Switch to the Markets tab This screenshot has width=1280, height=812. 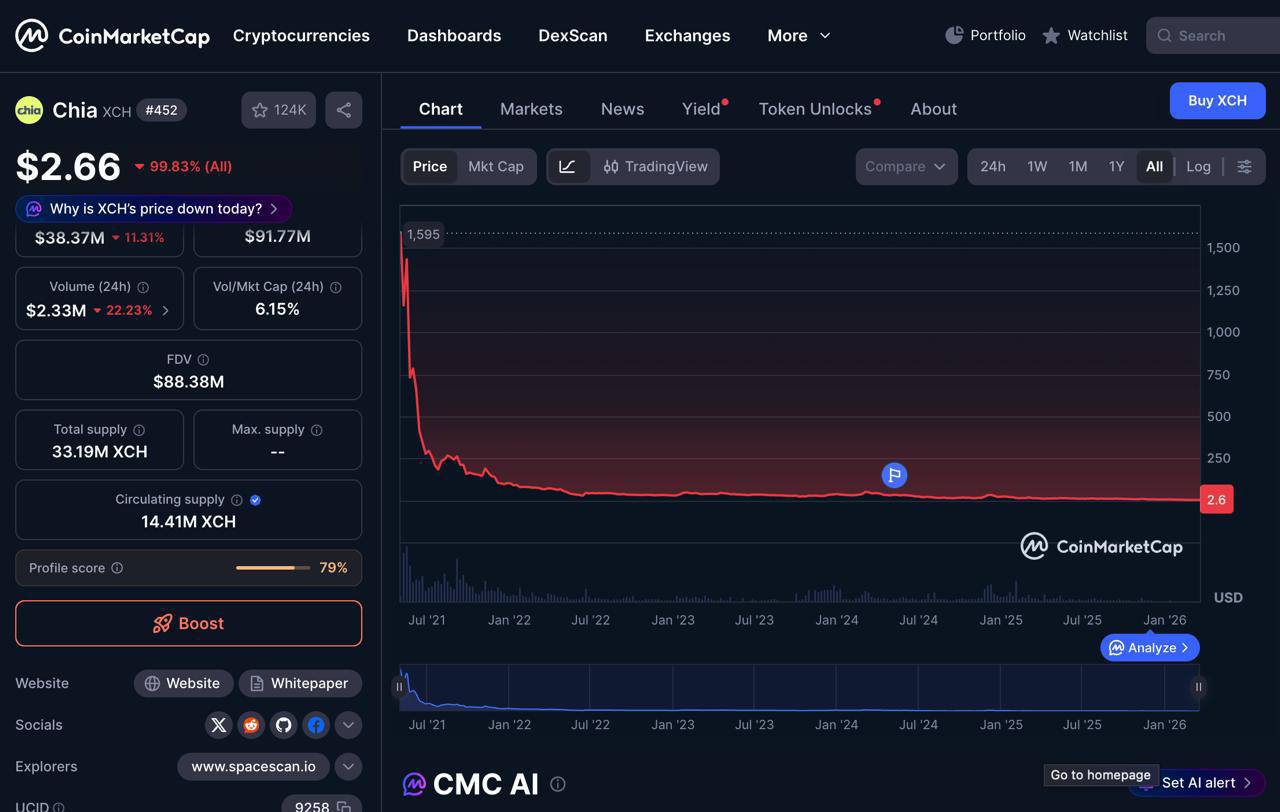click(531, 109)
